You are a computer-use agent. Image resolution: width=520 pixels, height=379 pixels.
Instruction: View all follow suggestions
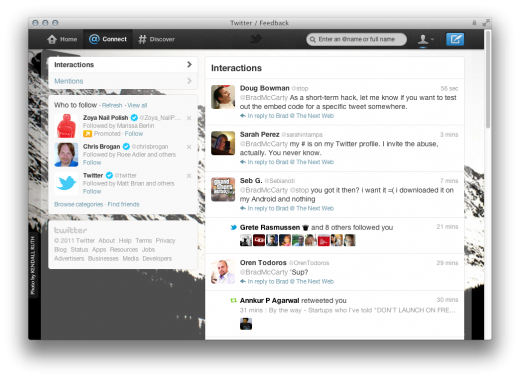(137, 105)
